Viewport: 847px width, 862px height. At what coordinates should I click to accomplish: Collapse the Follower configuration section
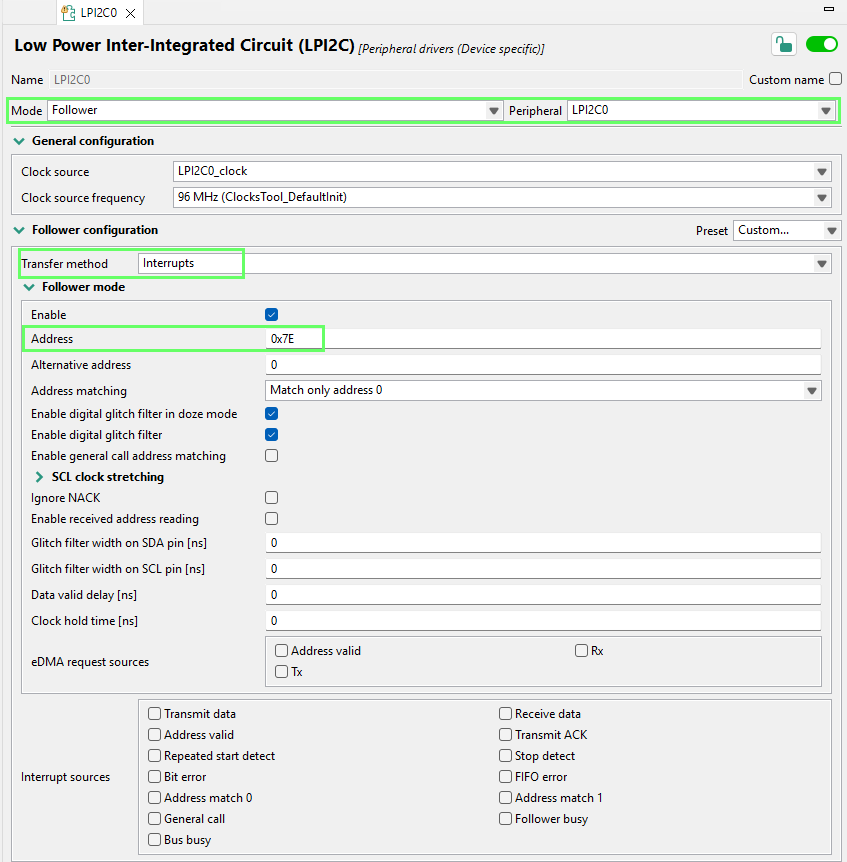click(19, 230)
